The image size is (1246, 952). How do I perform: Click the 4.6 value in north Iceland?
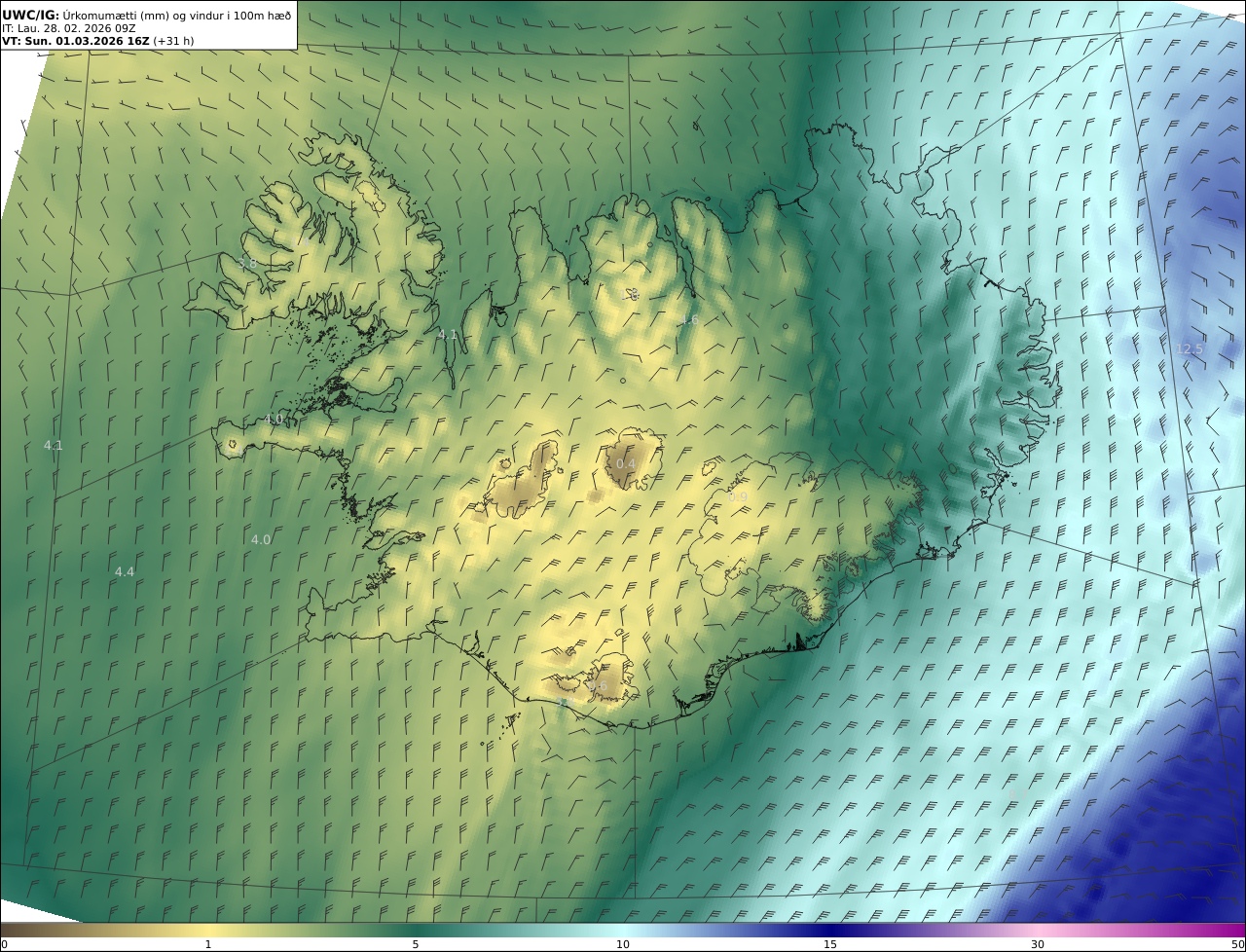point(688,320)
